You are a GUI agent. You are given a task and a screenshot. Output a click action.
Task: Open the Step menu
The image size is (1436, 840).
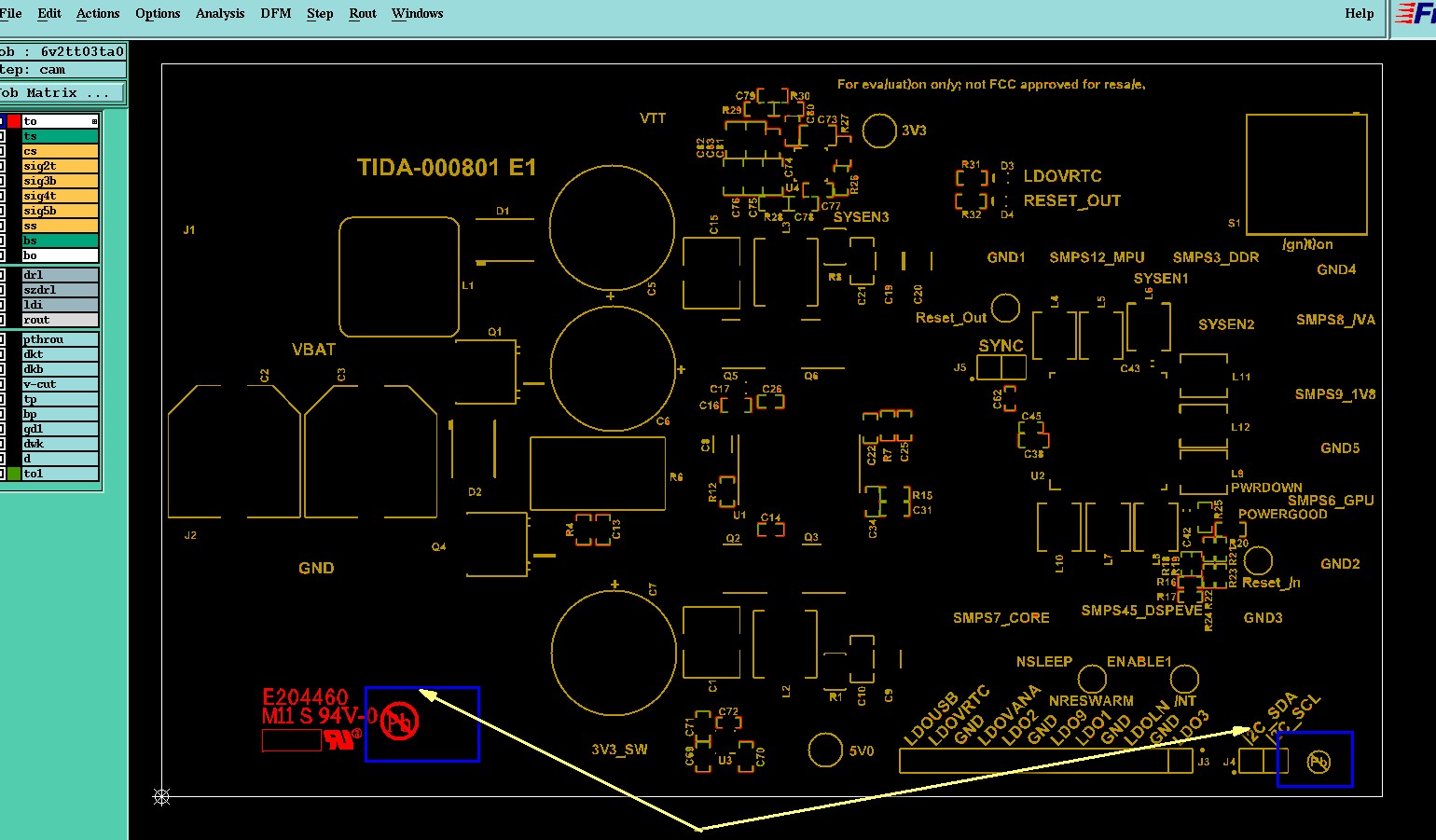pyautogui.click(x=320, y=13)
